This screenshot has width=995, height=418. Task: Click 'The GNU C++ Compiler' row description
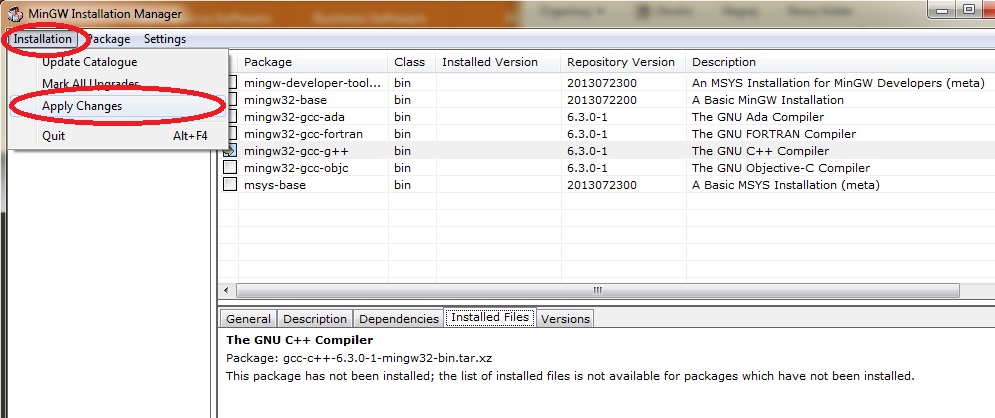[760, 151]
